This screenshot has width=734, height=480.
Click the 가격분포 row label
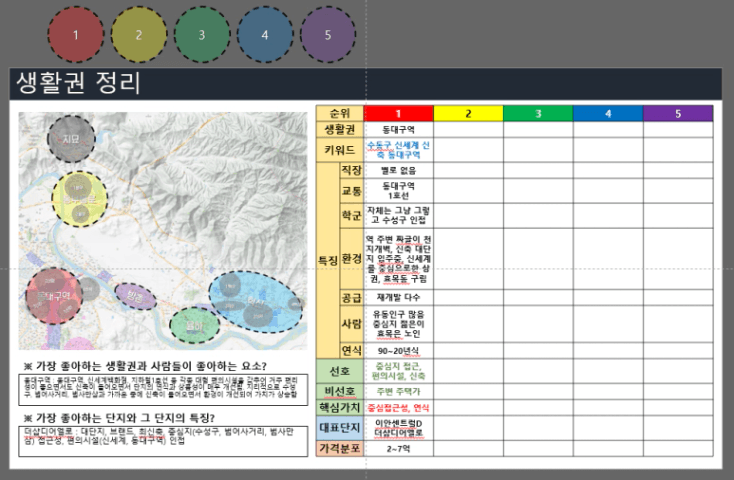[x=340, y=449]
